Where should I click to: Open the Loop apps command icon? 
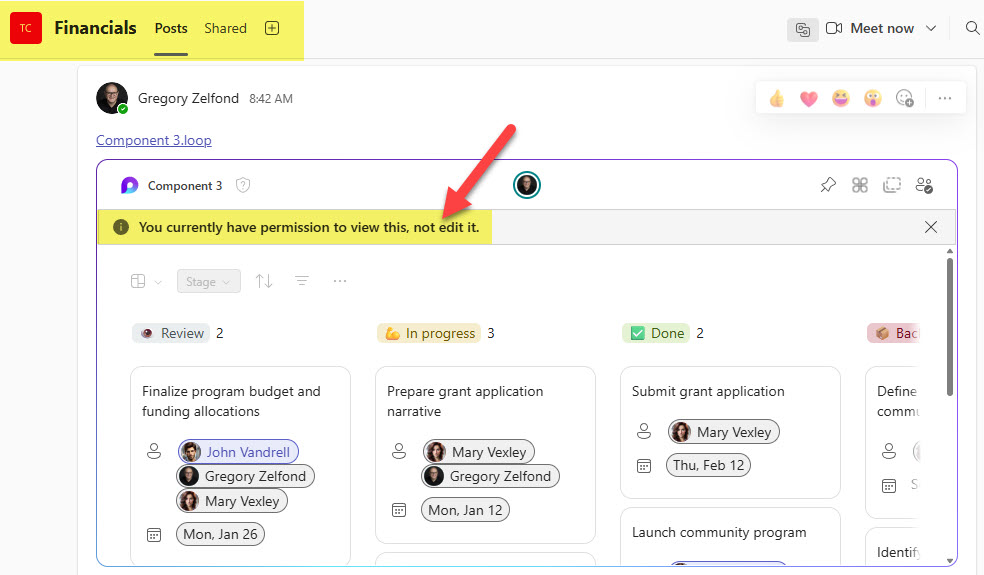pos(860,185)
